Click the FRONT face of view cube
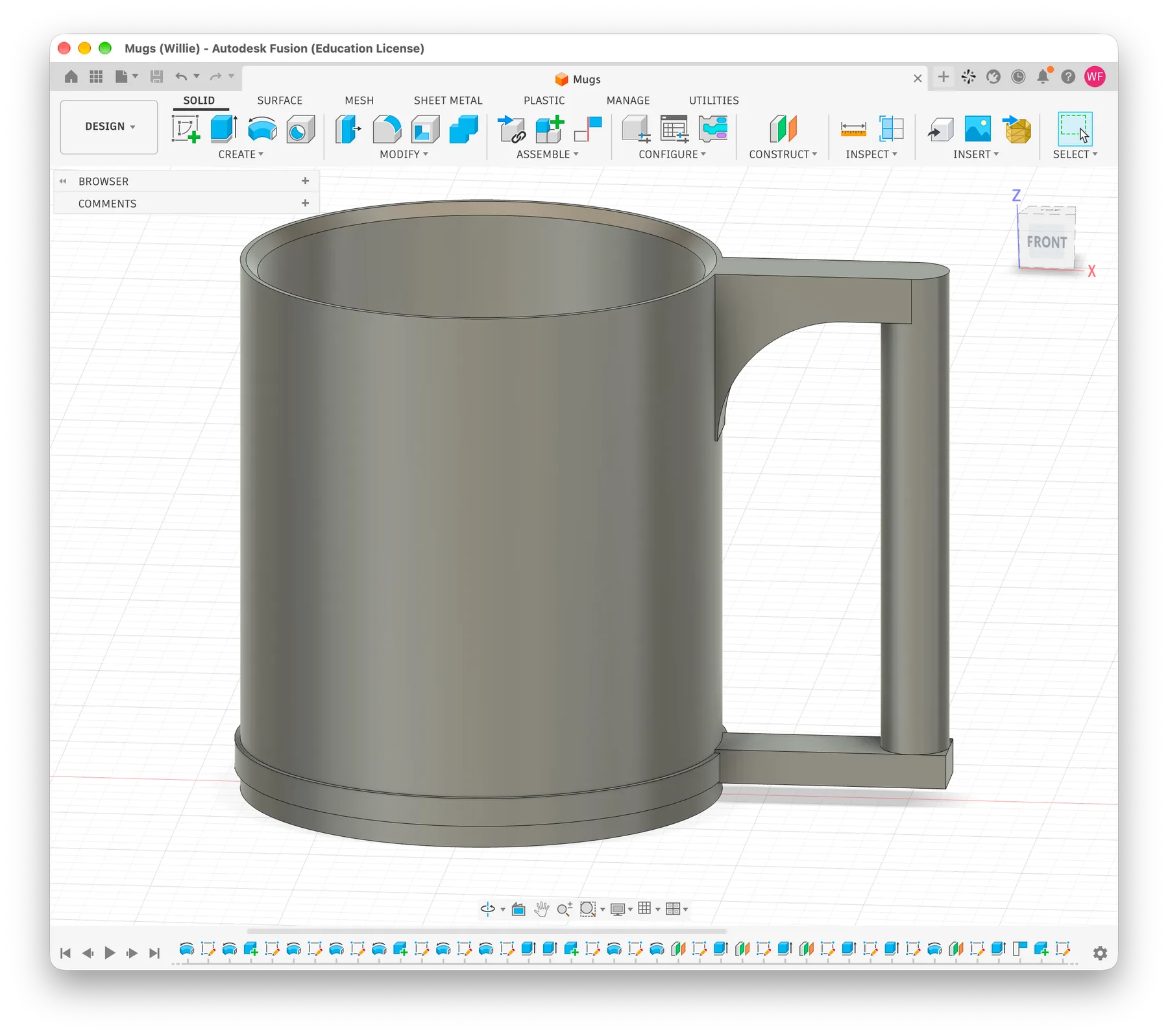This screenshot has width=1168, height=1036. coord(1046,242)
